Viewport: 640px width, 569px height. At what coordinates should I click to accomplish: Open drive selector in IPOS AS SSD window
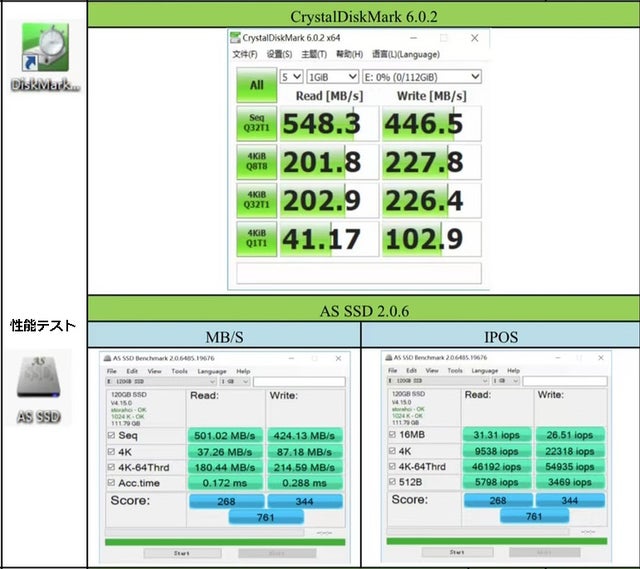coord(438,380)
